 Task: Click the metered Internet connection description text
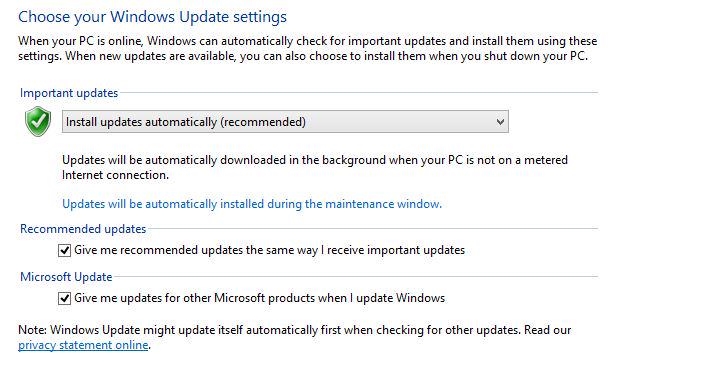tap(315, 167)
